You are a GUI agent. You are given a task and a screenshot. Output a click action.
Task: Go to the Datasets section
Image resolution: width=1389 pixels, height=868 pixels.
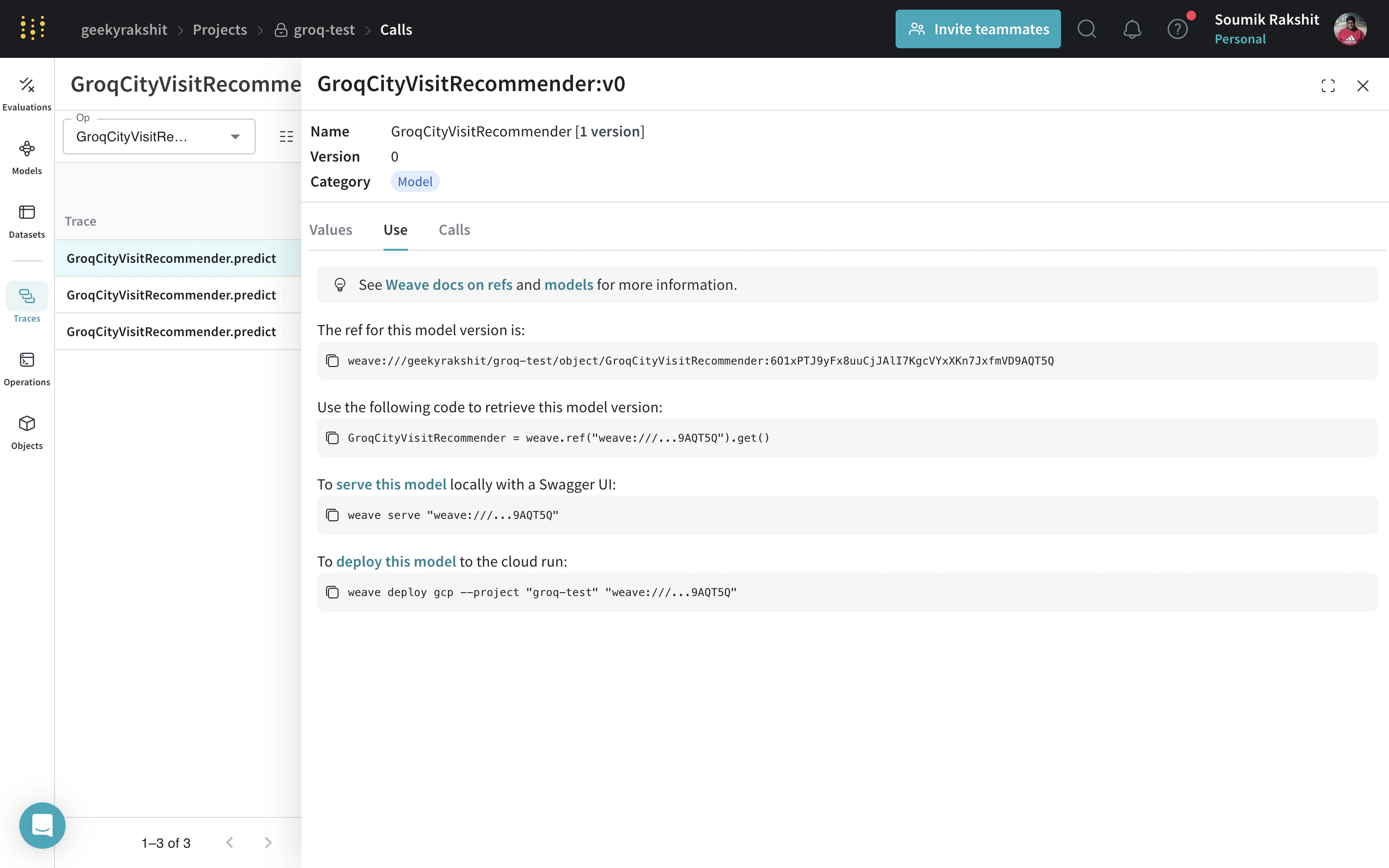click(x=27, y=221)
